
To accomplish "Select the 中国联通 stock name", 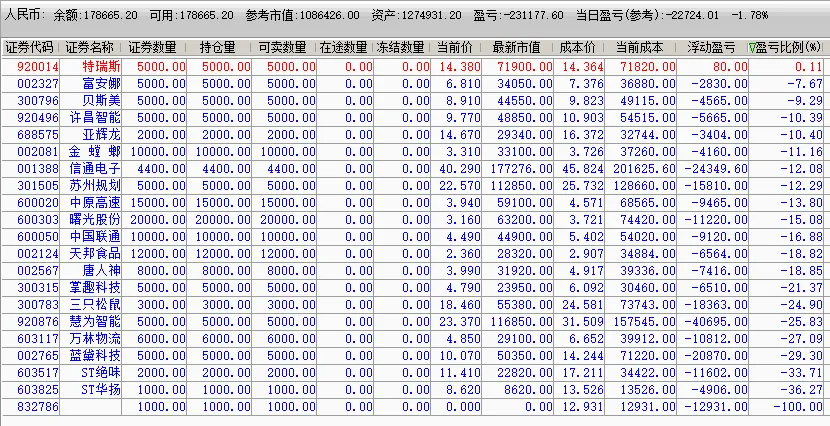I will [x=95, y=237].
